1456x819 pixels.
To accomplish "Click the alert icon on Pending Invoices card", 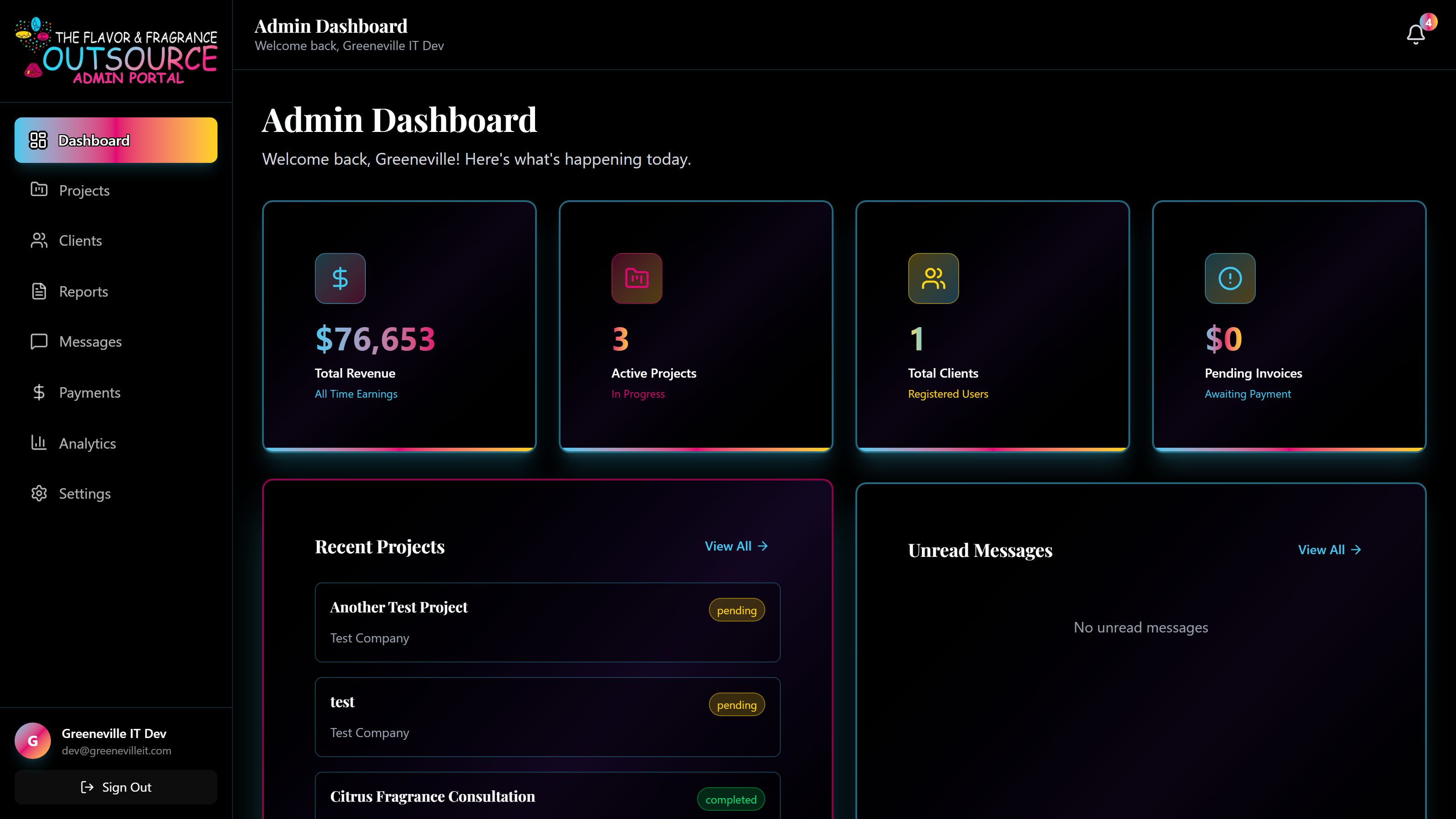I will pyautogui.click(x=1230, y=278).
